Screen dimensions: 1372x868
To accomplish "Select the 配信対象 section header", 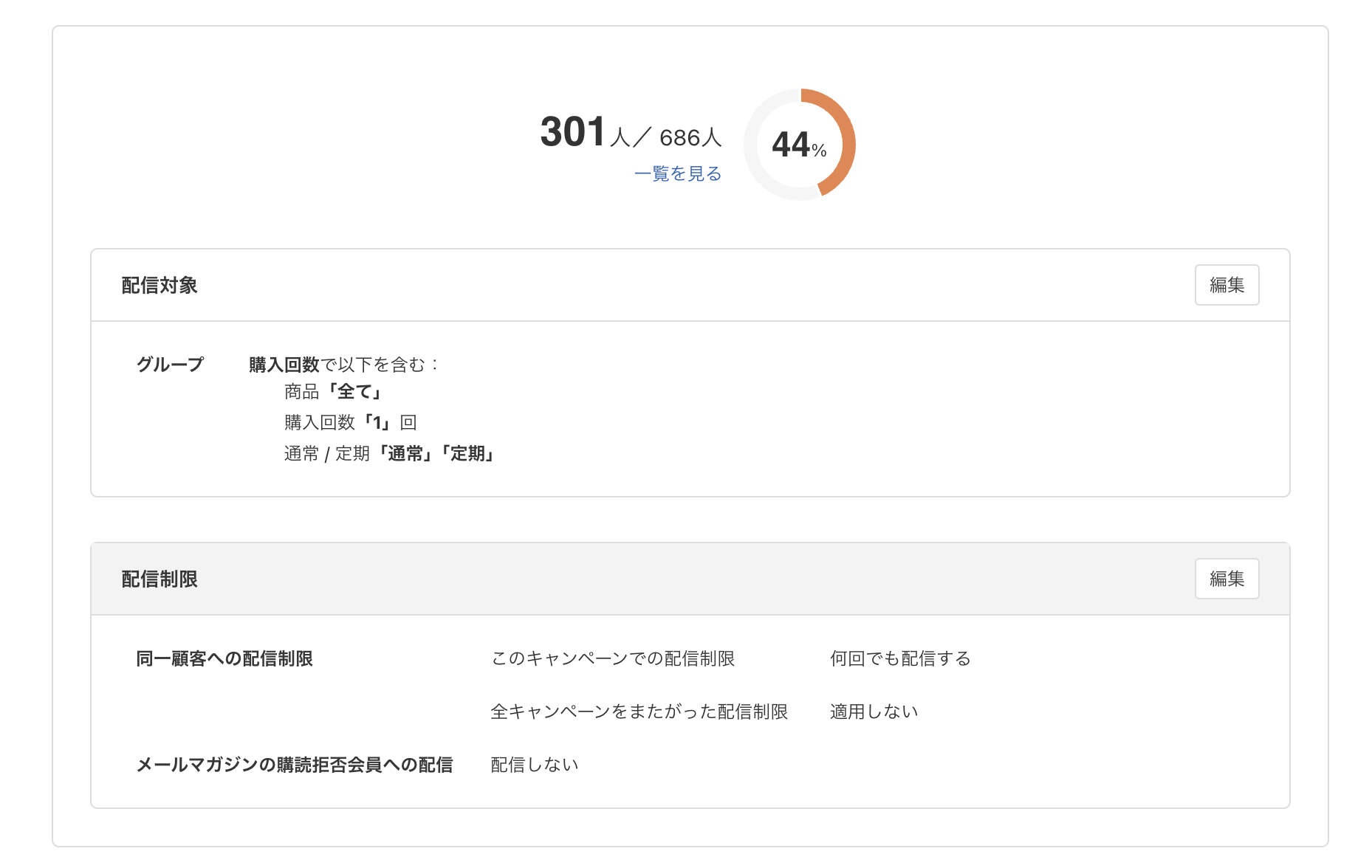I will coord(158,284).
